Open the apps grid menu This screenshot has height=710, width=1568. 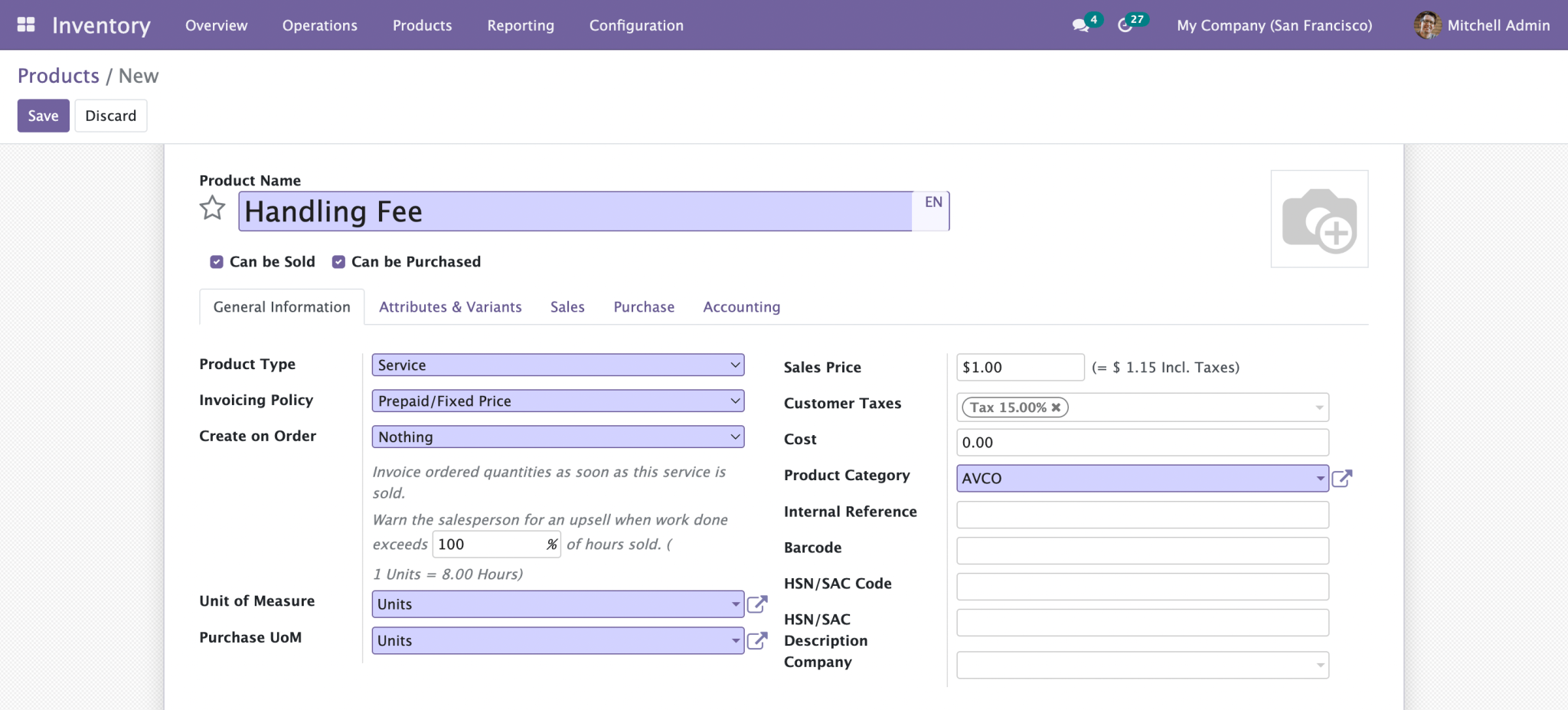(25, 24)
